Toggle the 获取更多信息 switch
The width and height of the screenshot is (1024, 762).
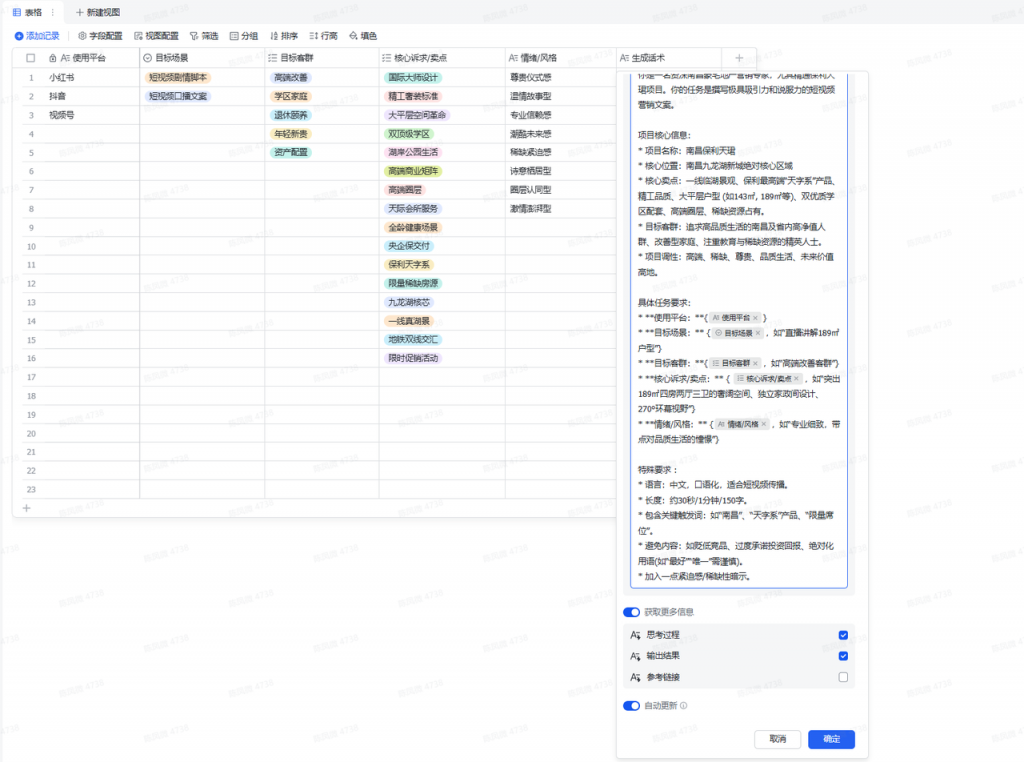click(x=632, y=612)
